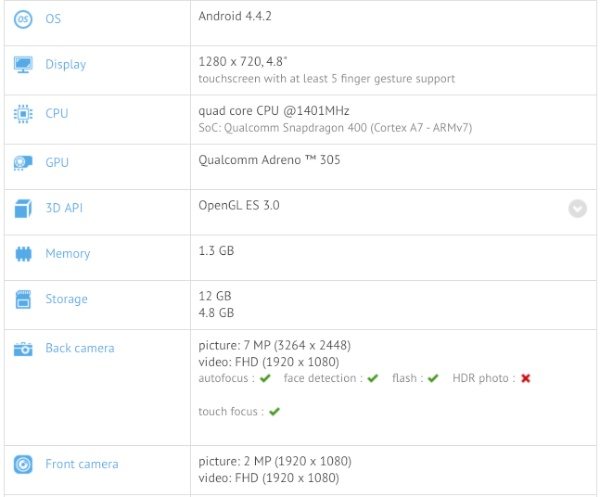Click the GPU graphics card icon
Screen dimensions: 600x497
pyautogui.click(x=23, y=163)
